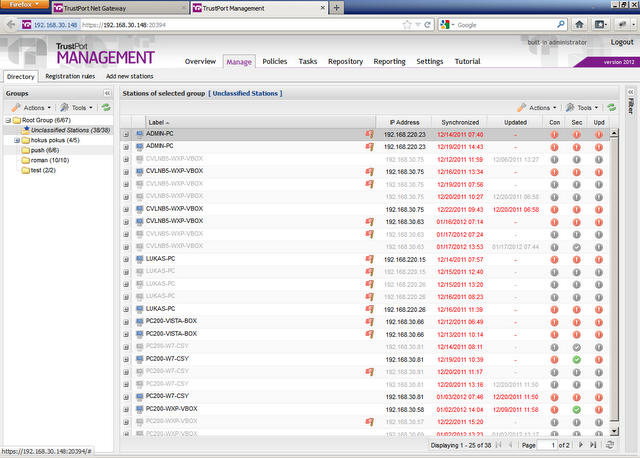Screen dimensions: 640x458
Task: Expand the Filter side panel
Action: point(630,92)
